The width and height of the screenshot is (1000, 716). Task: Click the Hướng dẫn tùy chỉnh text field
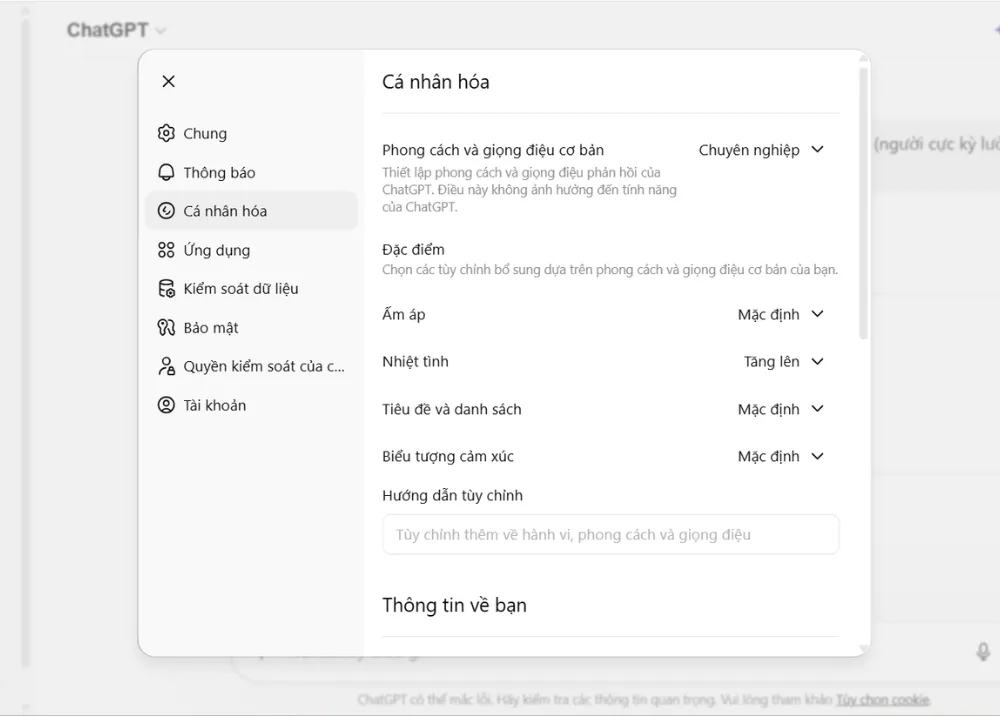pos(610,534)
